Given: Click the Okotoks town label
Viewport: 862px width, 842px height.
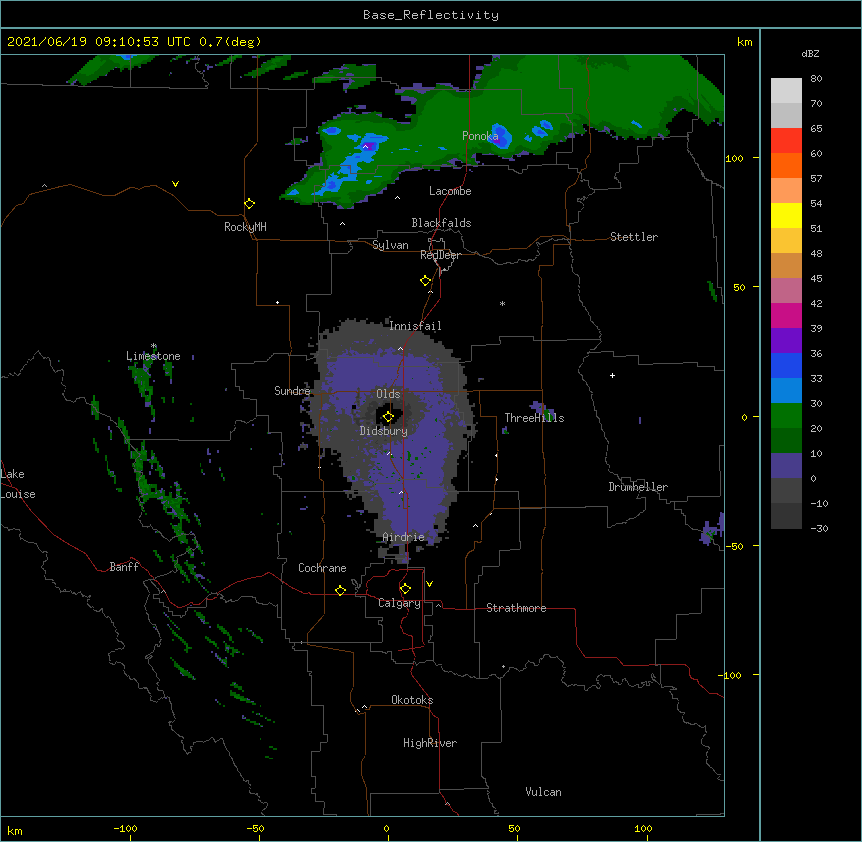Looking at the screenshot, I should [x=412, y=700].
